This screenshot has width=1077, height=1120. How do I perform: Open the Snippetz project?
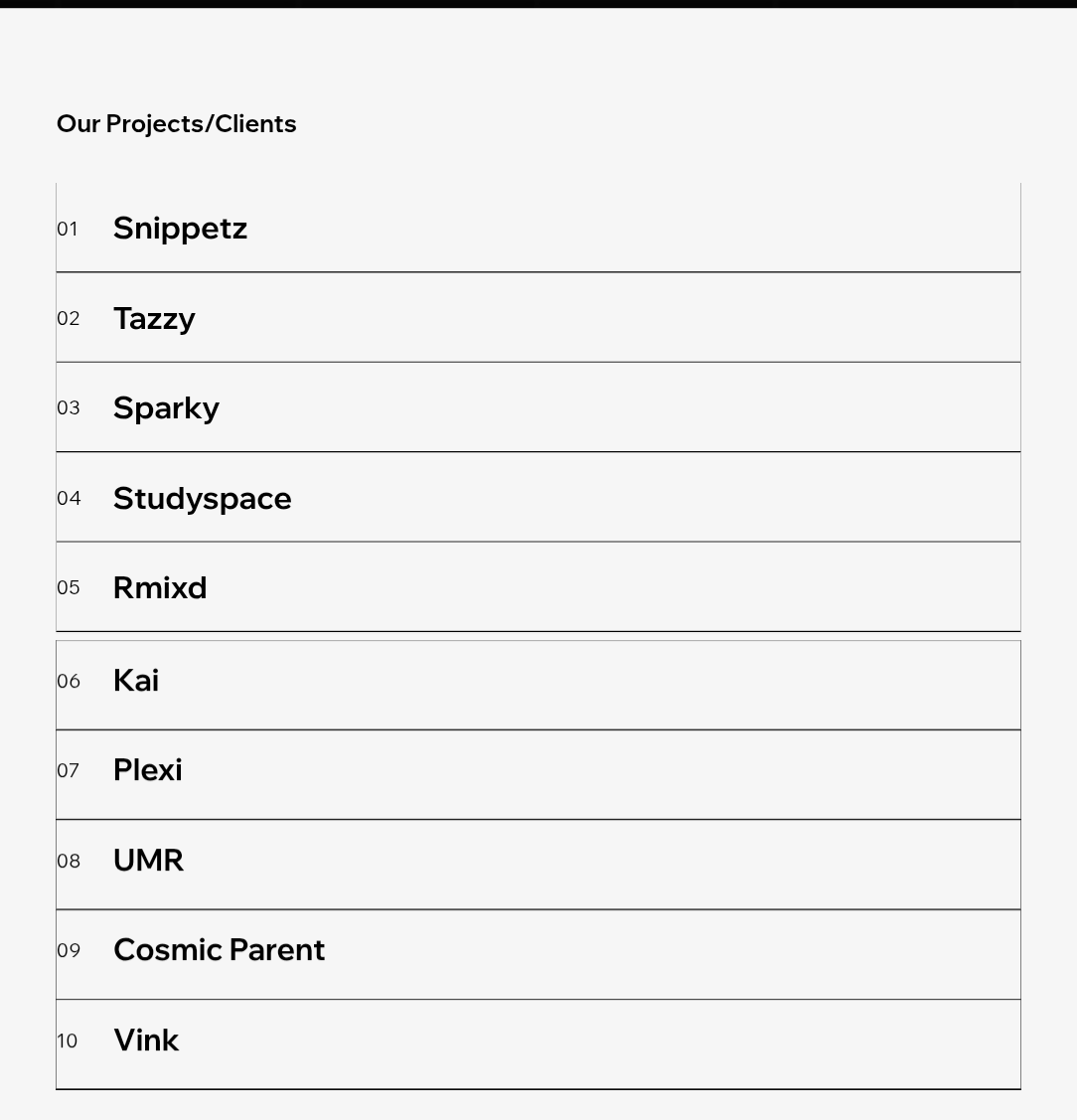[x=180, y=229]
